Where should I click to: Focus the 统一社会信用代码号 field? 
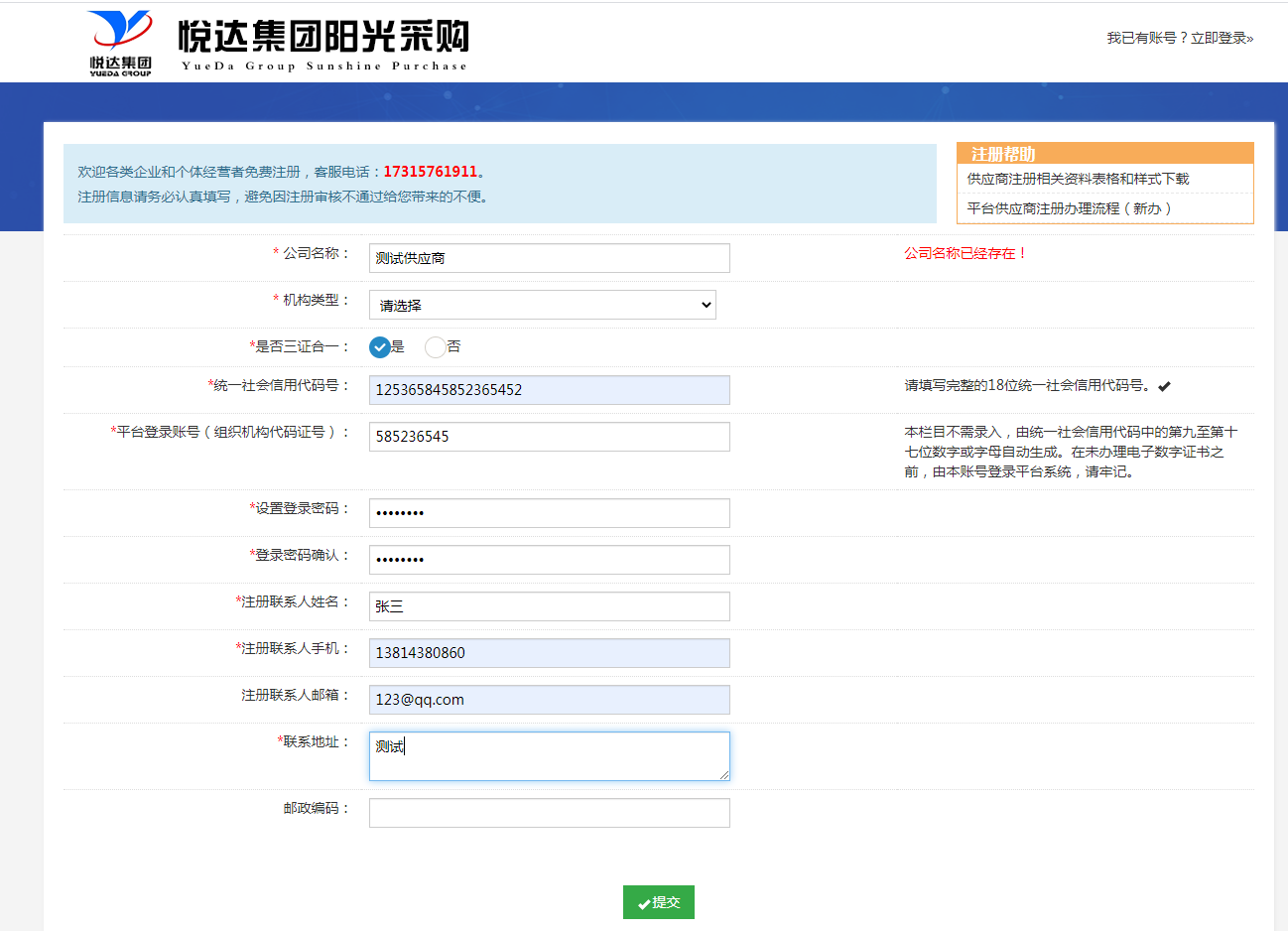coord(549,390)
